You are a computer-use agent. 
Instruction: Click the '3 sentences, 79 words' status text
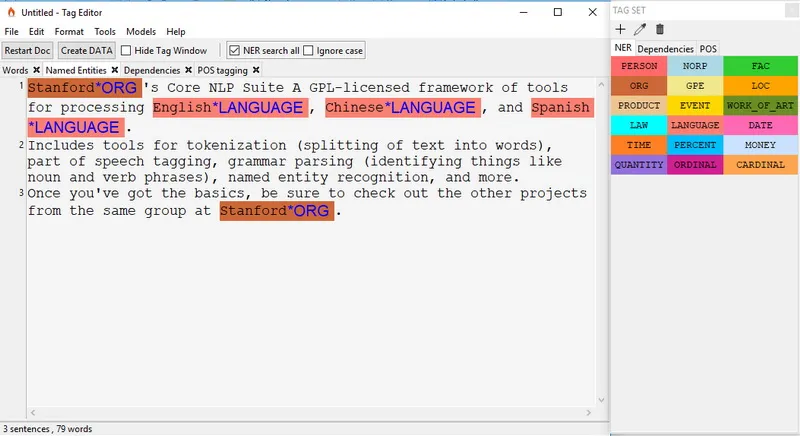(48, 429)
